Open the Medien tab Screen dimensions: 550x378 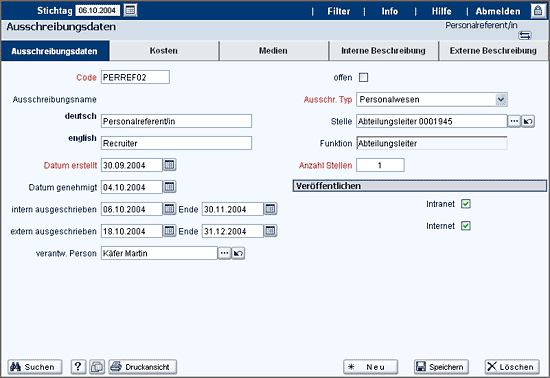click(274, 51)
